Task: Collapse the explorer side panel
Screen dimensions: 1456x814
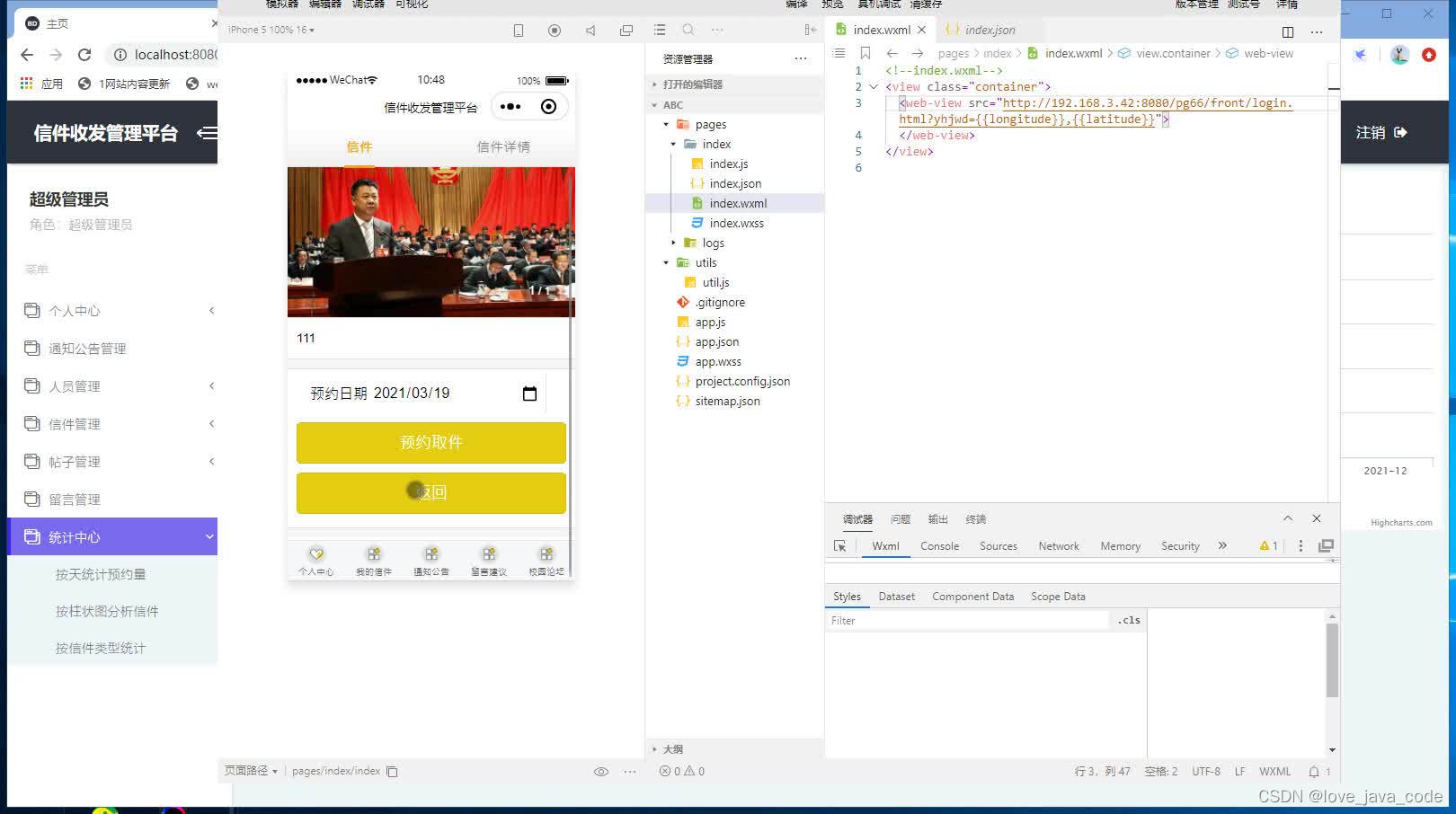Action: (x=811, y=30)
